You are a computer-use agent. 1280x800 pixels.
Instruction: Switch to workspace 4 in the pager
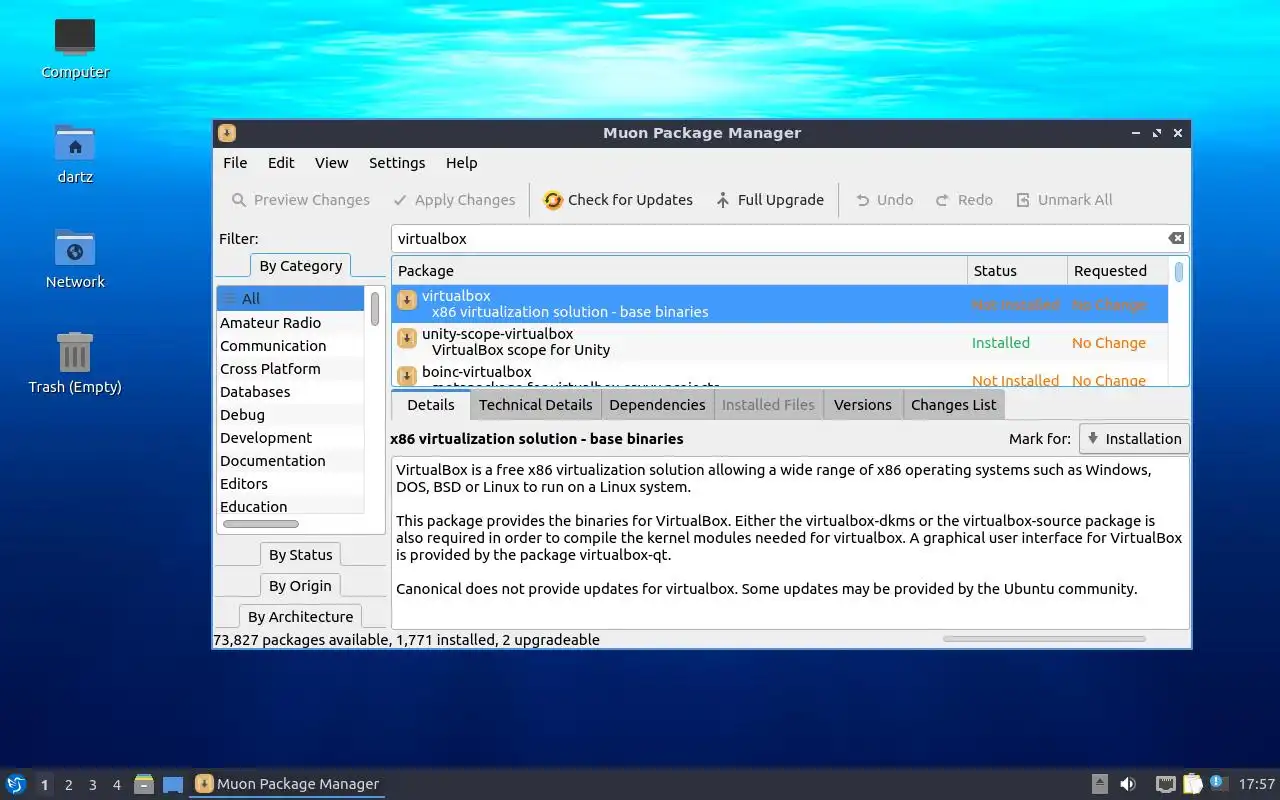117,785
